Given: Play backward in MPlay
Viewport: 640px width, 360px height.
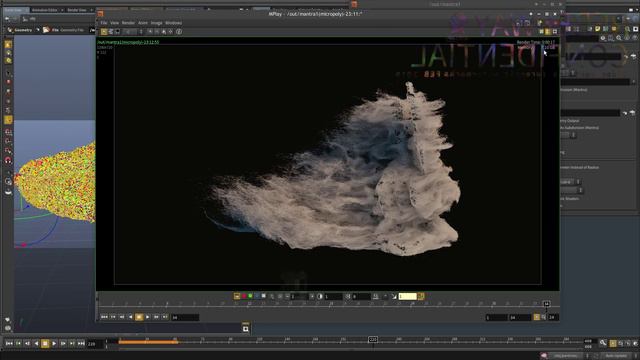Looking at the screenshot, I should (130, 317).
